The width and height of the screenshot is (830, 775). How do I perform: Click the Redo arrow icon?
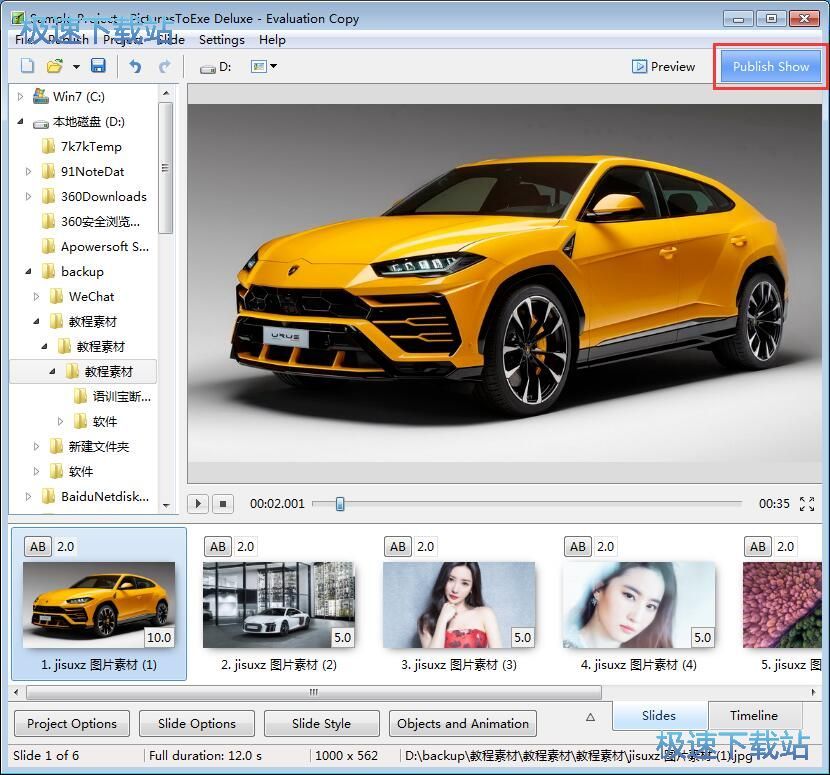point(164,66)
